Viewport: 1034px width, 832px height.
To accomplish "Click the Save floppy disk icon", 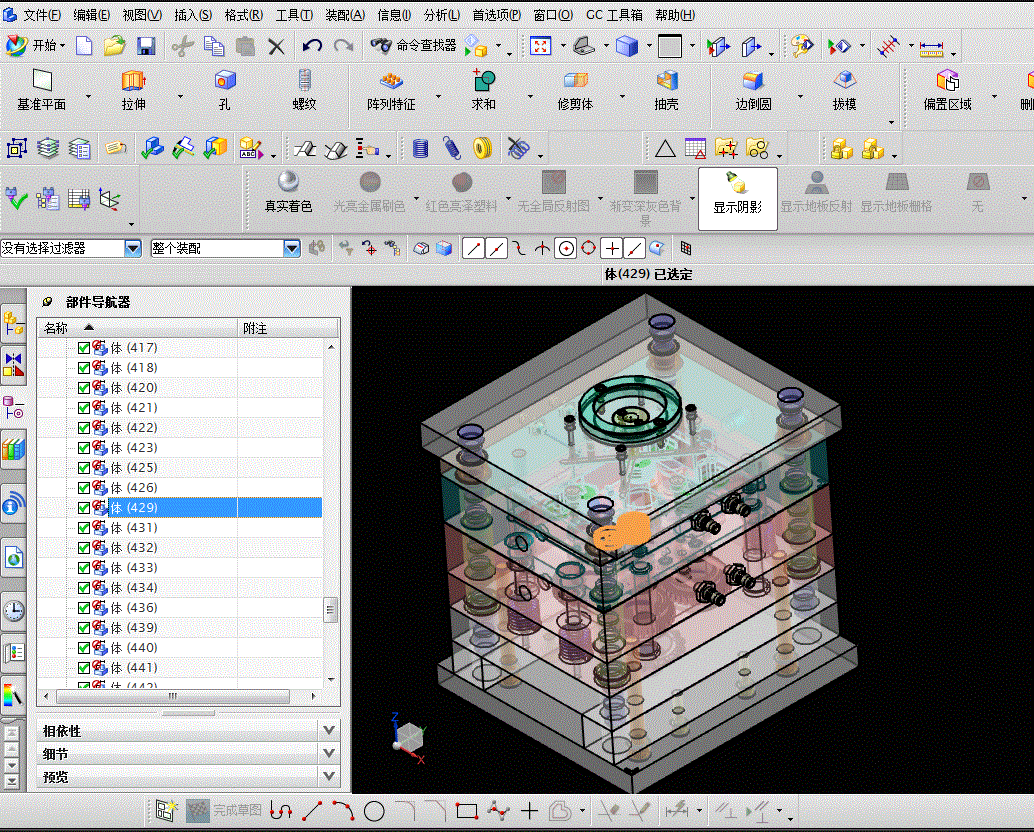I will [146, 46].
